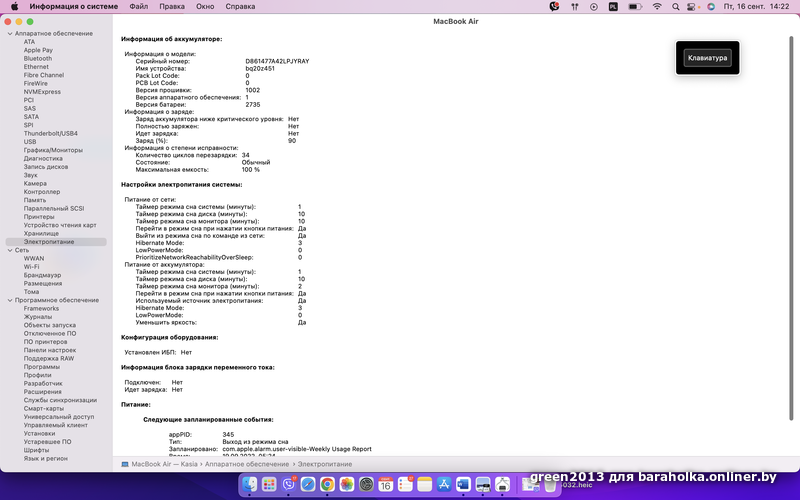Launch Safari from the Dock
Screen dimensions: 800x500
[x=308, y=484]
